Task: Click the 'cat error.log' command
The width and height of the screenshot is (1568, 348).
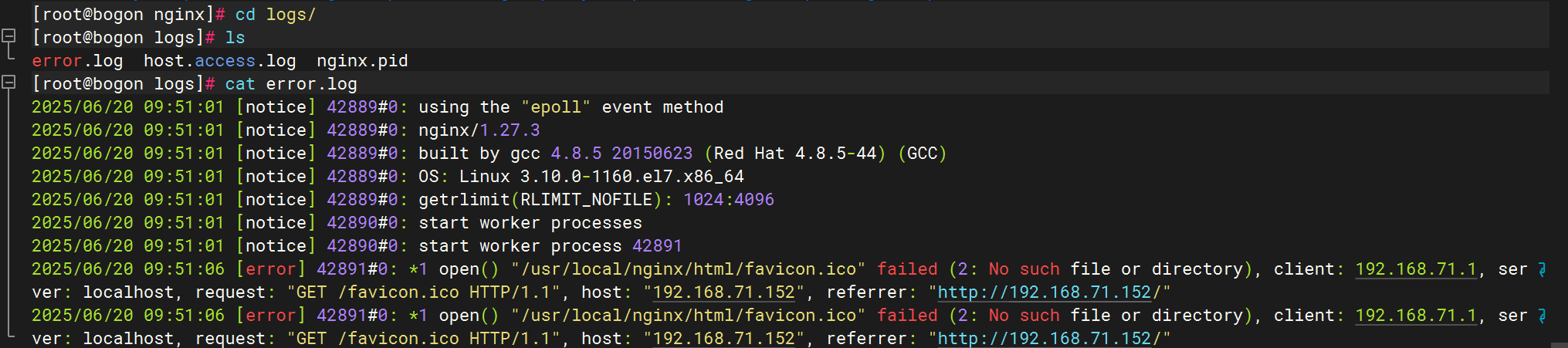Action: (291, 84)
